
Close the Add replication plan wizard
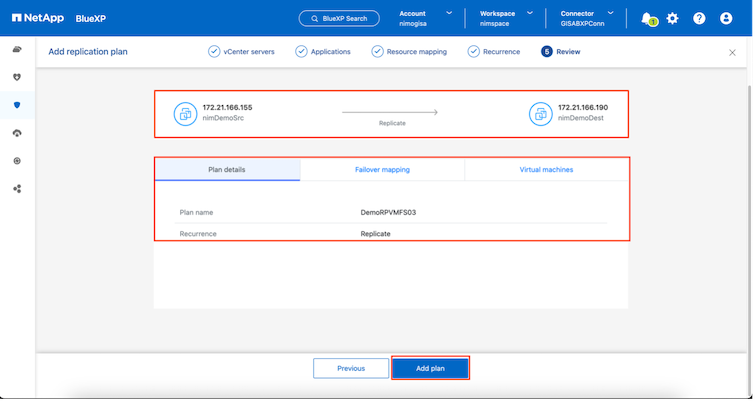pos(732,52)
